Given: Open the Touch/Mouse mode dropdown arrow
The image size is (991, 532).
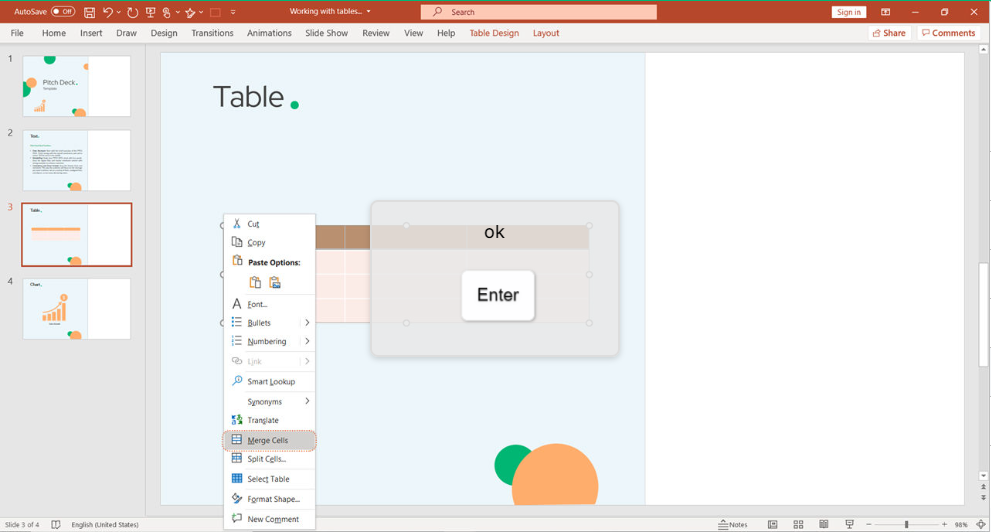Looking at the screenshot, I should click(178, 12).
